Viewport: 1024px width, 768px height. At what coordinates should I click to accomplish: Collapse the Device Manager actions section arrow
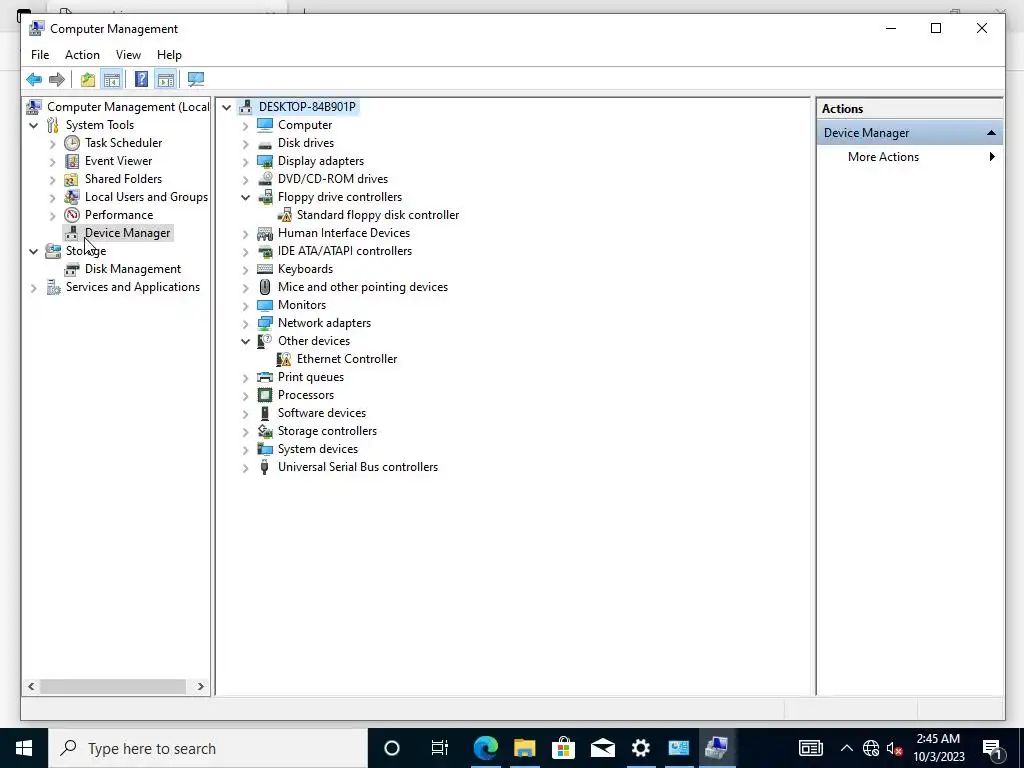[991, 133]
